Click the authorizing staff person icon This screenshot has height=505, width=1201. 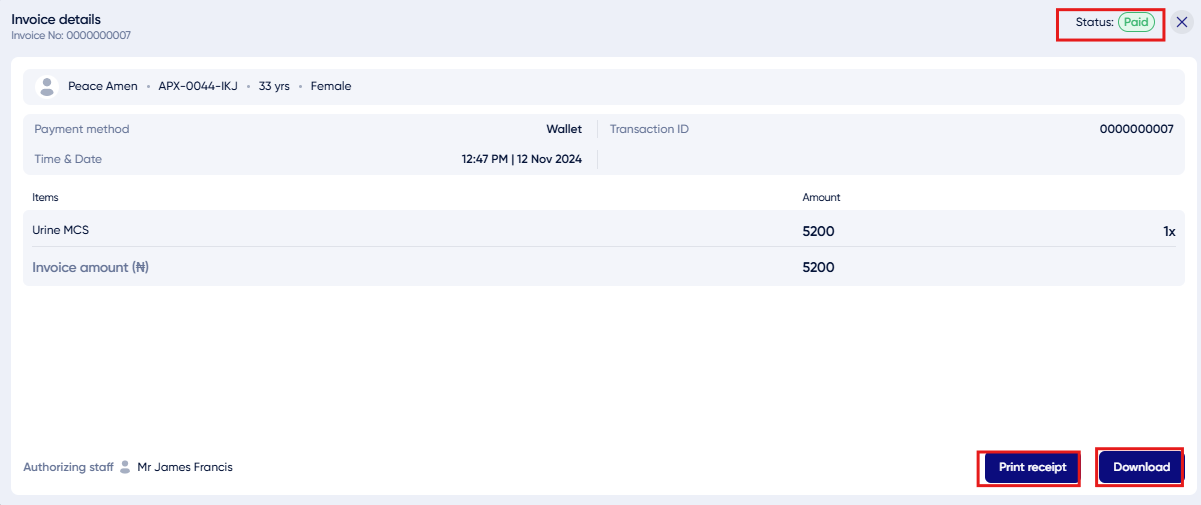pos(125,467)
